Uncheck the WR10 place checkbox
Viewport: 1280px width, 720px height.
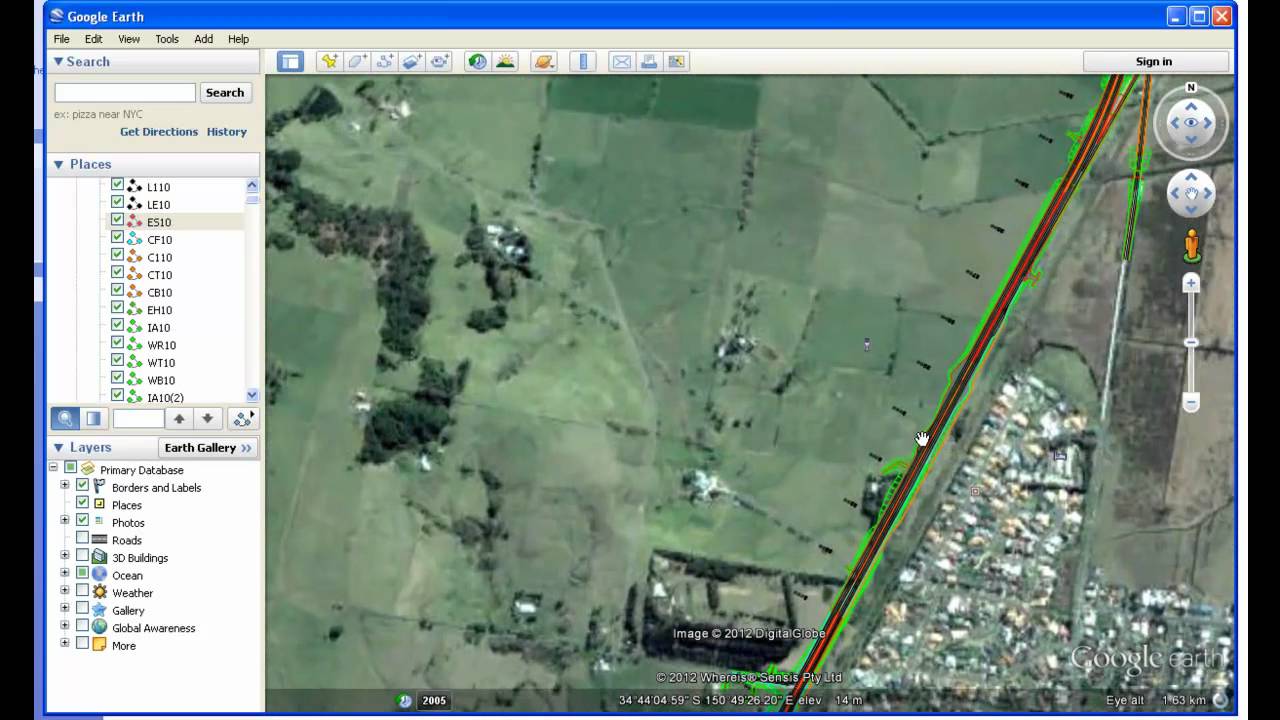pos(117,343)
